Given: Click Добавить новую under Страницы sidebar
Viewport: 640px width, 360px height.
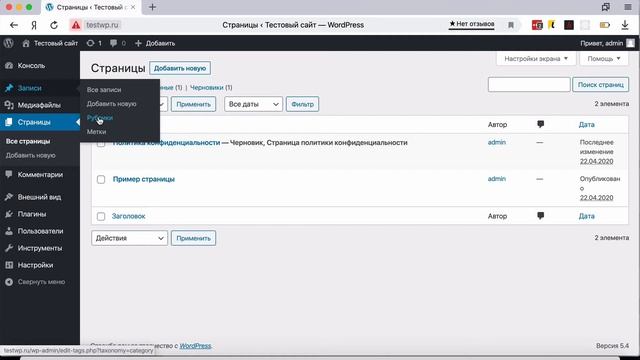Looking at the screenshot, I should tap(31, 155).
